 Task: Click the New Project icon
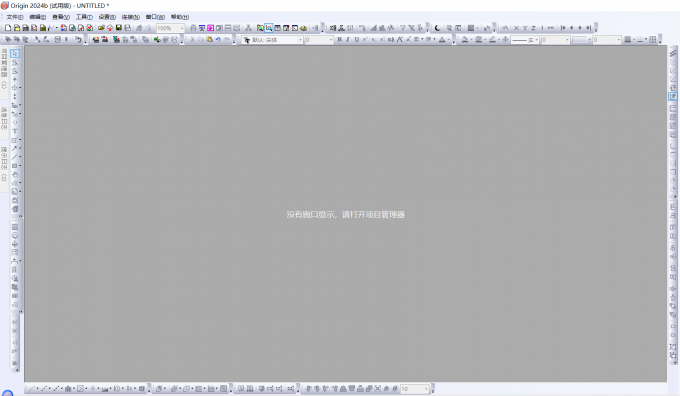(8, 28)
